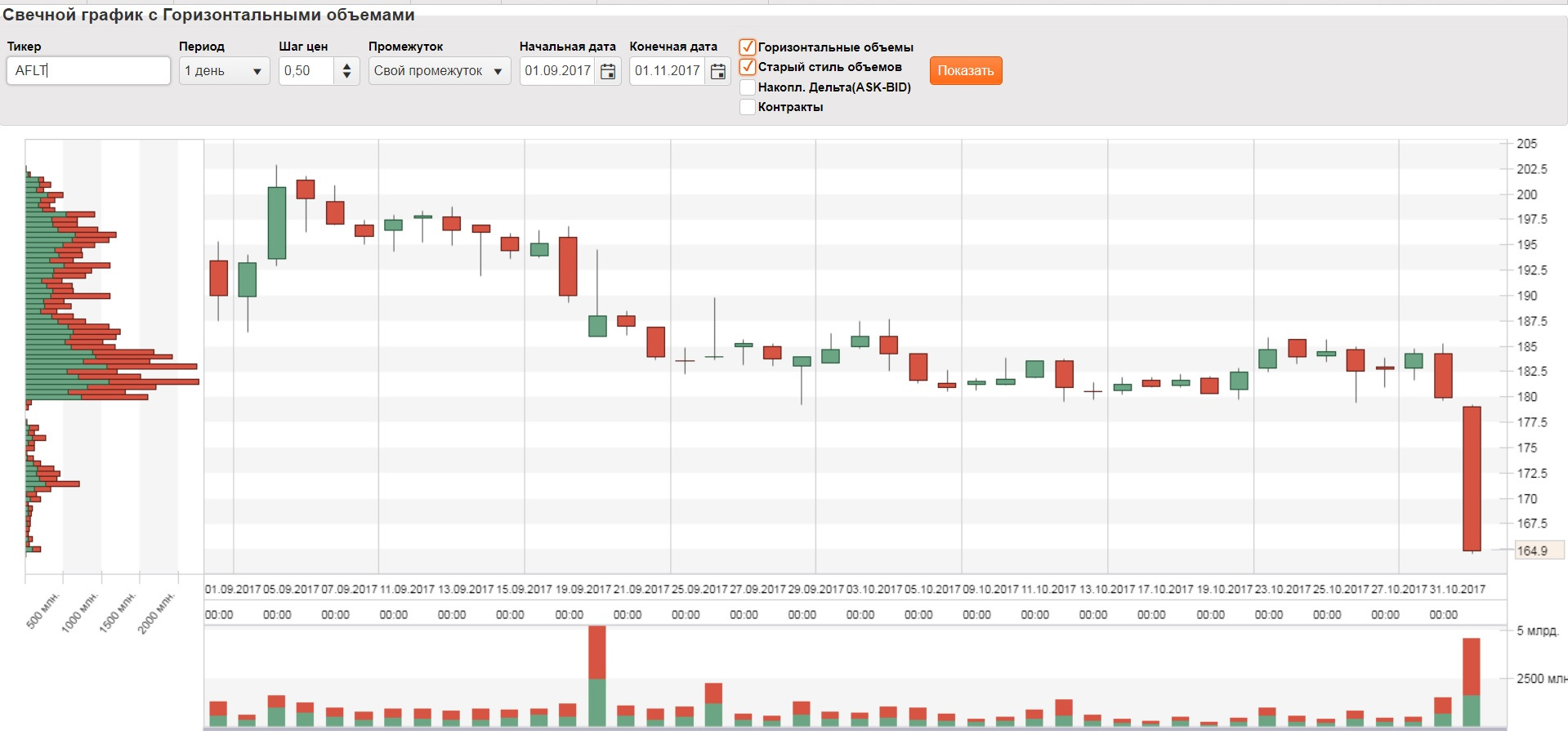1568x731 pixels.
Task: Open the end date calendar picker
Action: click(x=717, y=71)
